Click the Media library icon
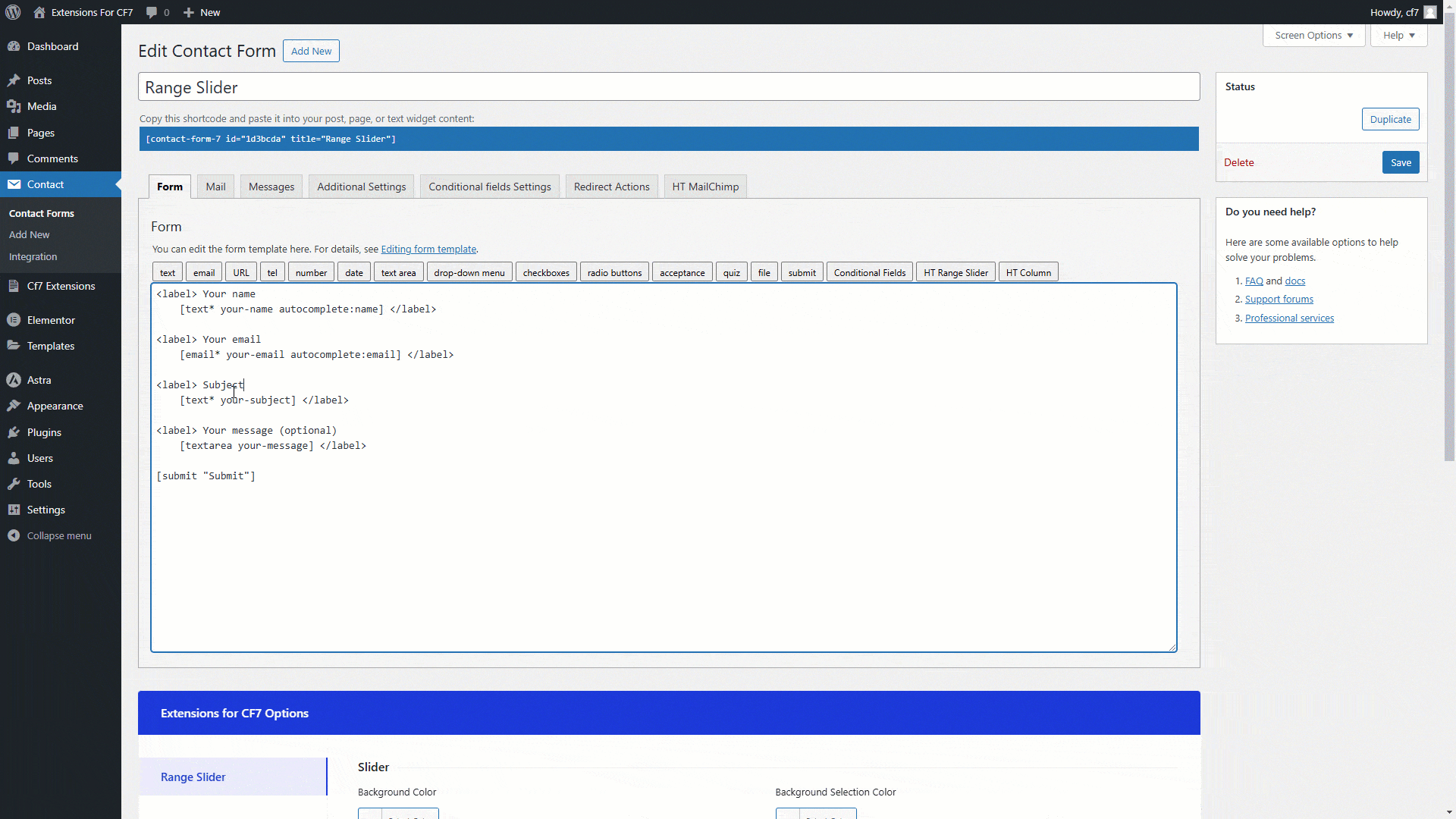 click(14, 106)
